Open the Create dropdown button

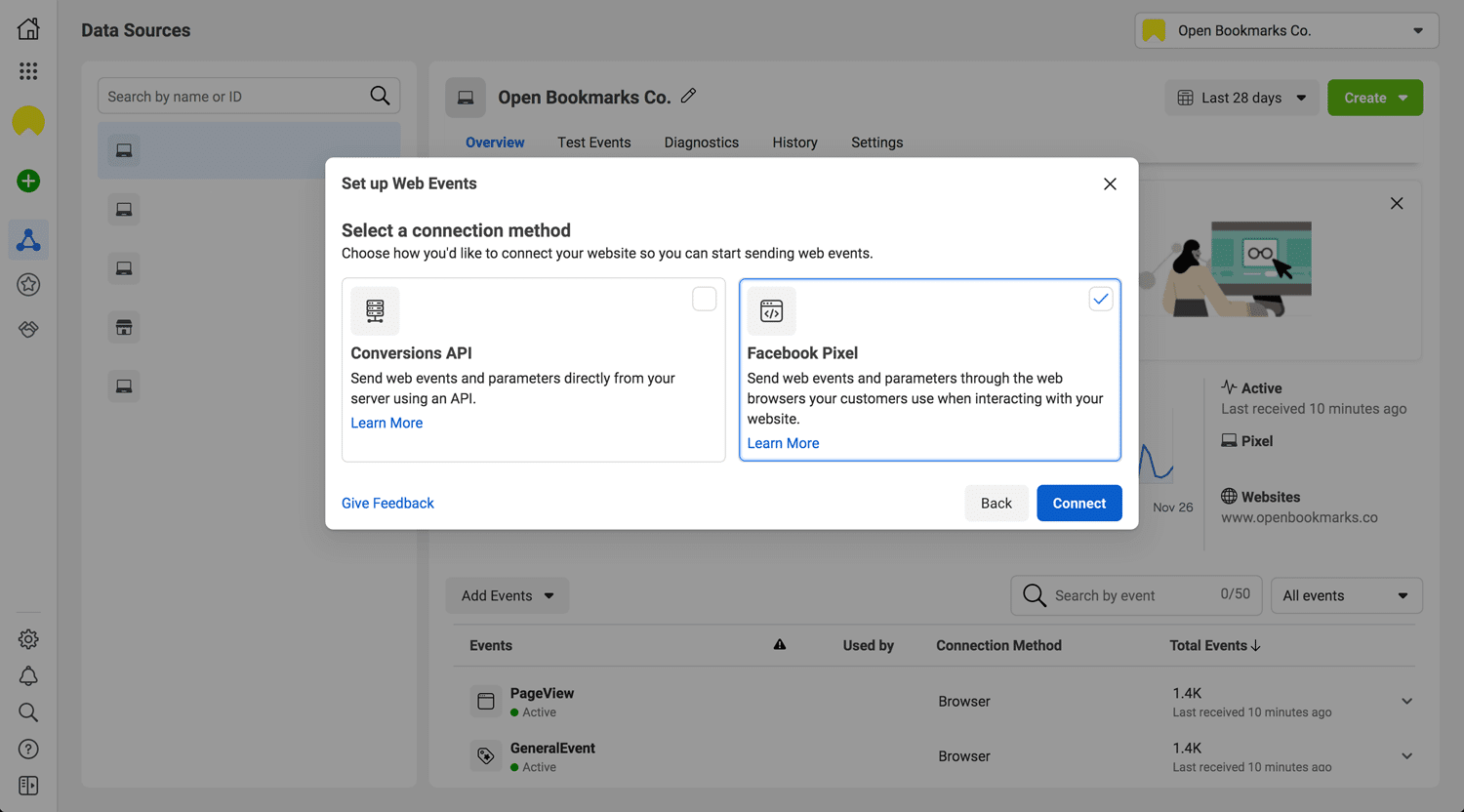[x=1374, y=98]
